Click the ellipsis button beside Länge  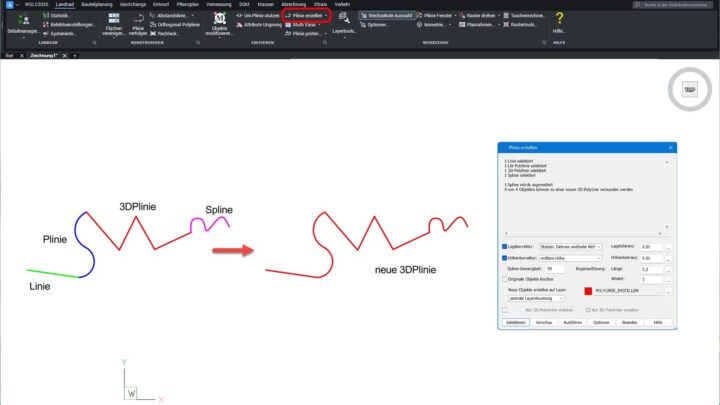tap(668, 269)
